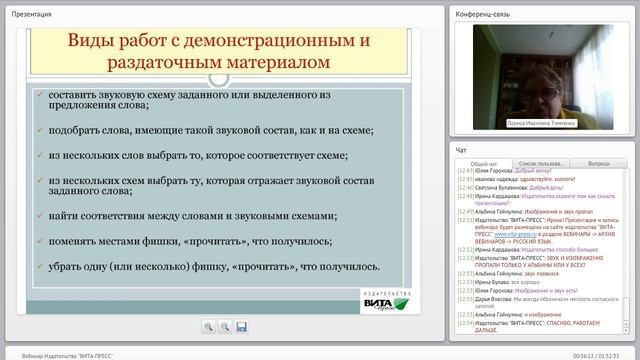Click the chat scrollbar down arrow
Screen dimensions: 640x360
(x=626, y=330)
